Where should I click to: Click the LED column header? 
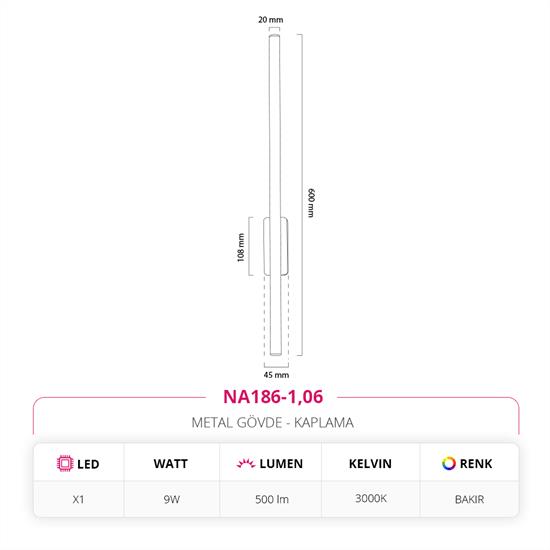[88, 464]
